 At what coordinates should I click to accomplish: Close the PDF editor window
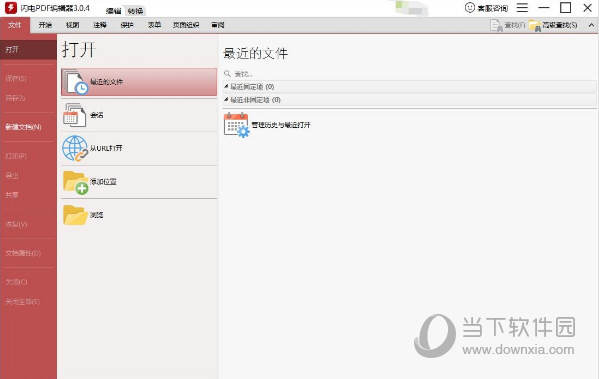588,7
